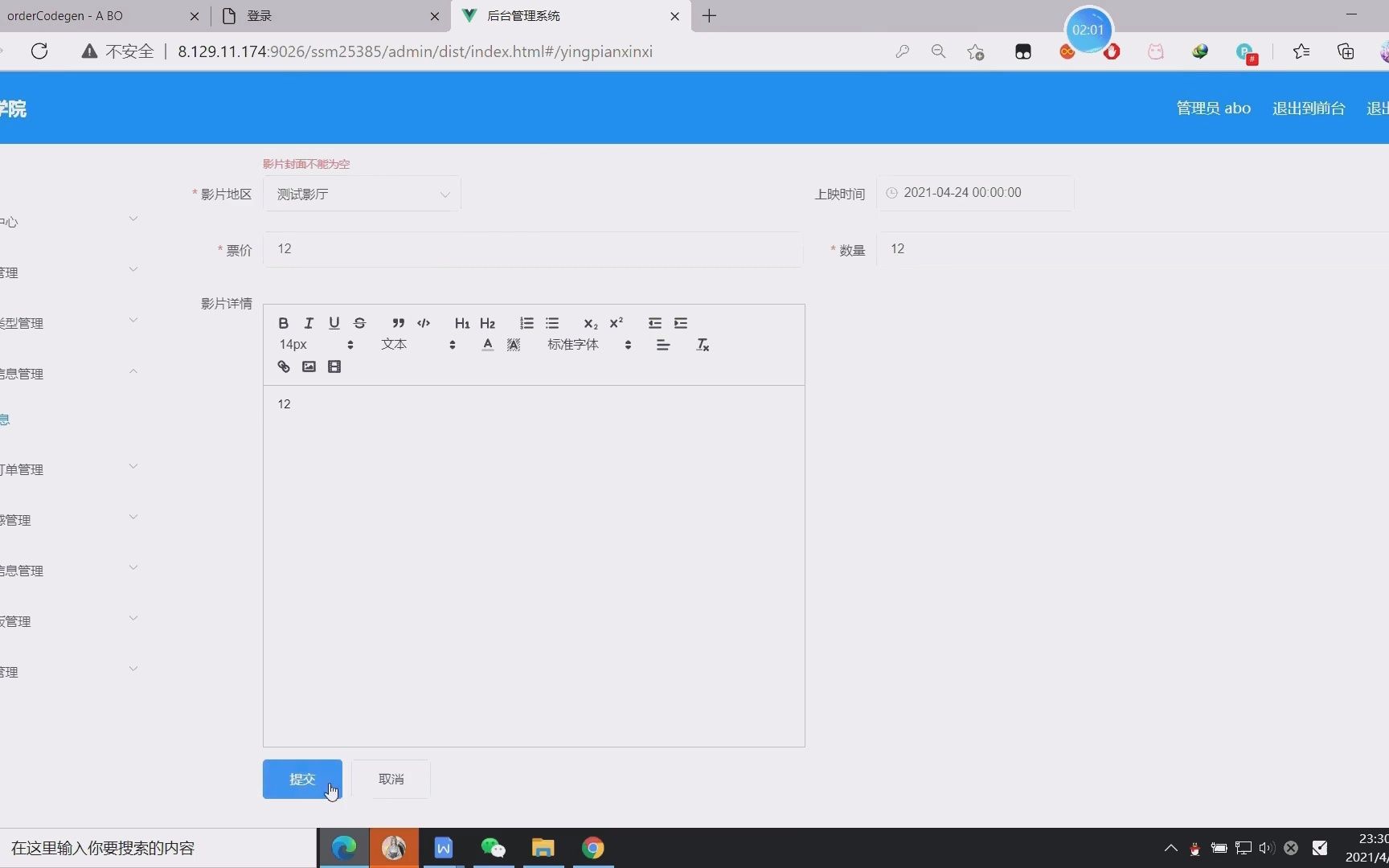Click 管理员 abo in the header
Viewport: 1389px width, 868px height.
coord(1214,108)
